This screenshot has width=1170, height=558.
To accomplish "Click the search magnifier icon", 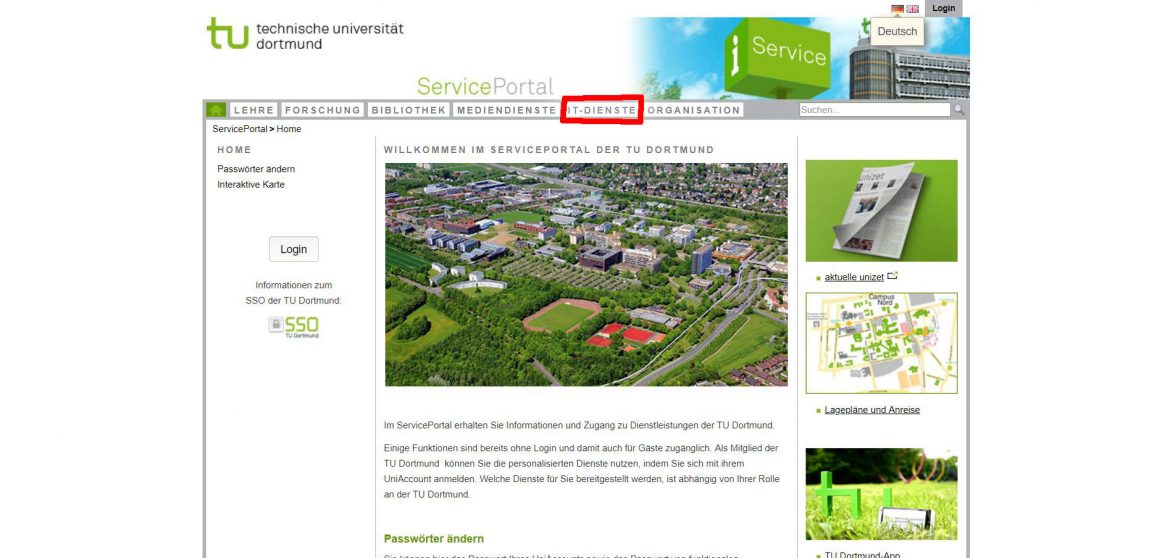I will 959,110.
